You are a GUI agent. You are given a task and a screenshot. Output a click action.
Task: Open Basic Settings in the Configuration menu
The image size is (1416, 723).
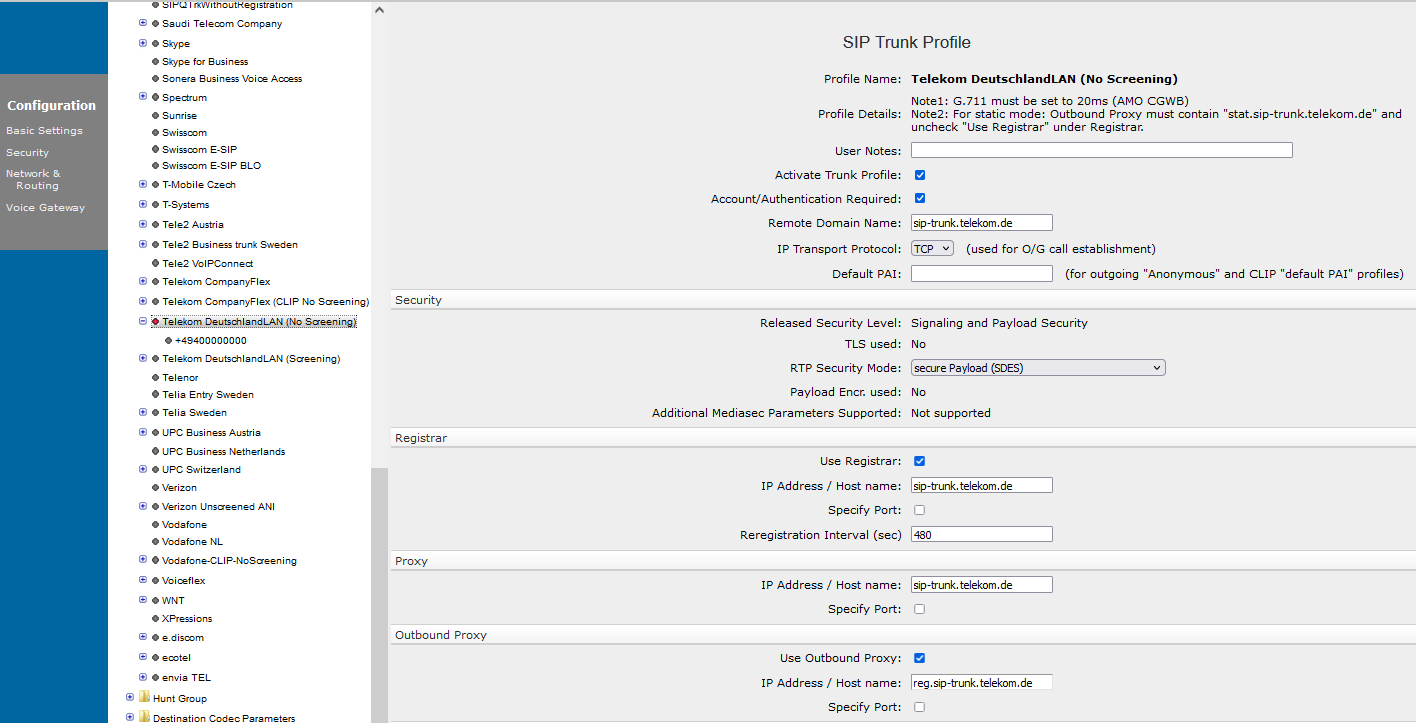click(44, 131)
